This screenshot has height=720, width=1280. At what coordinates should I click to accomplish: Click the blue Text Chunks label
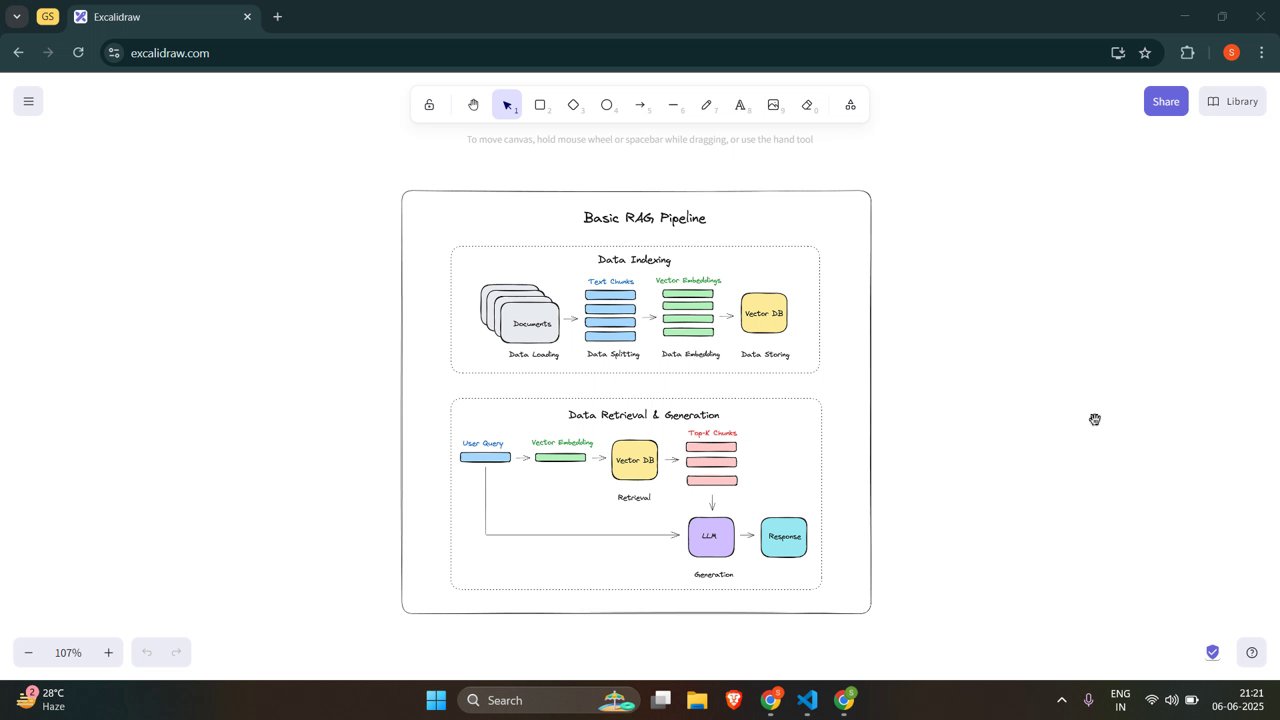tap(611, 282)
